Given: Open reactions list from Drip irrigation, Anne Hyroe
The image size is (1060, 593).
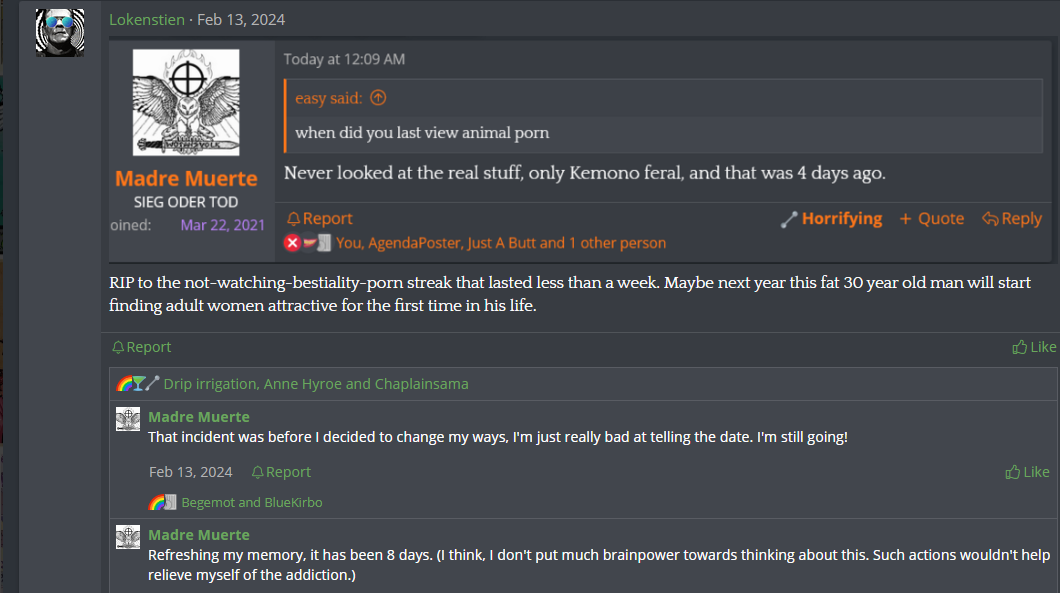Looking at the screenshot, I should point(316,384).
